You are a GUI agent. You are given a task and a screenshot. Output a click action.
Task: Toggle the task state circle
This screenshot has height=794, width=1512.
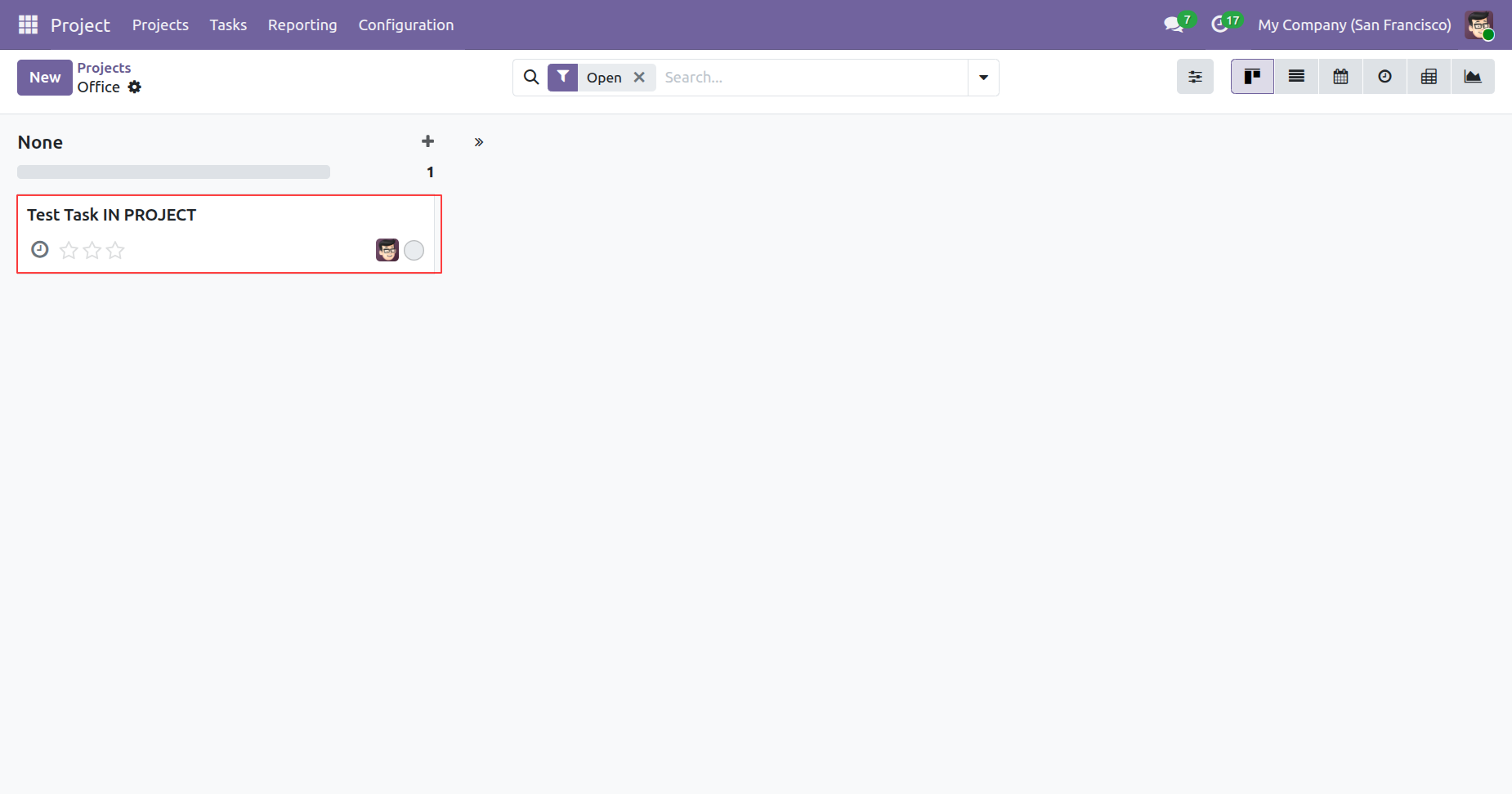(x=414, y=250)
